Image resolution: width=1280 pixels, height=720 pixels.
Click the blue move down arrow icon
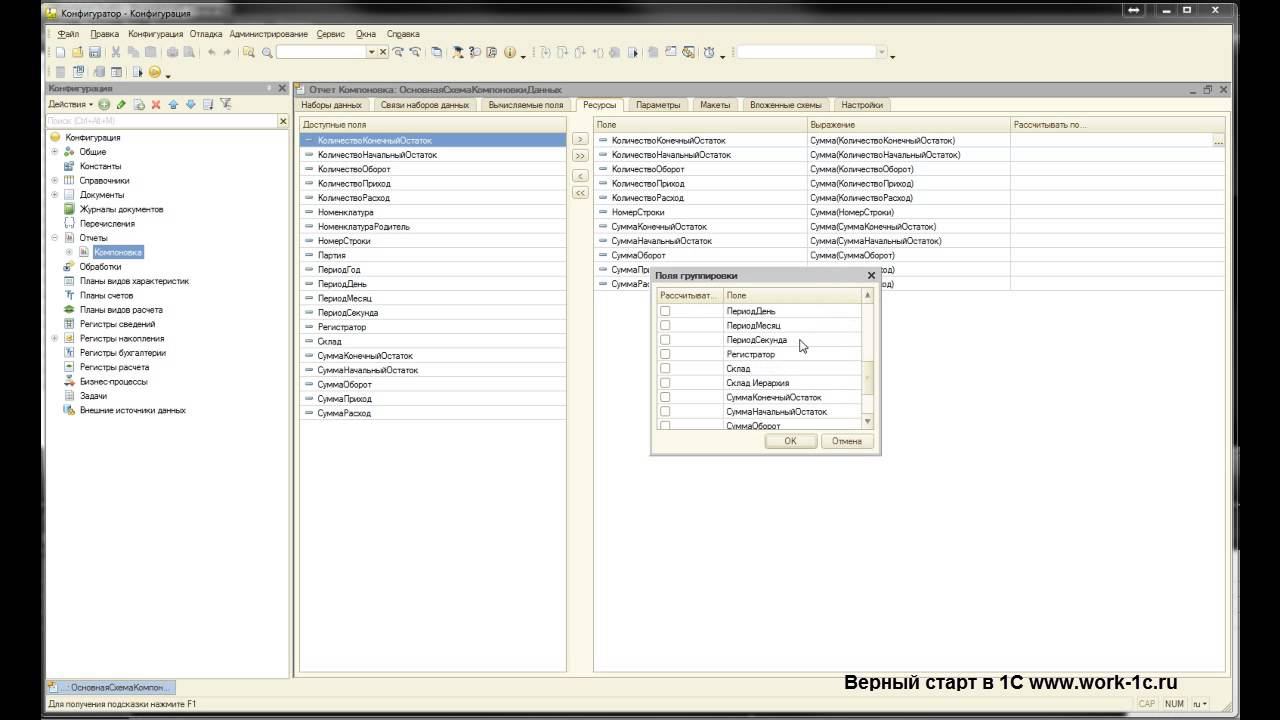[x=190, y=104]
